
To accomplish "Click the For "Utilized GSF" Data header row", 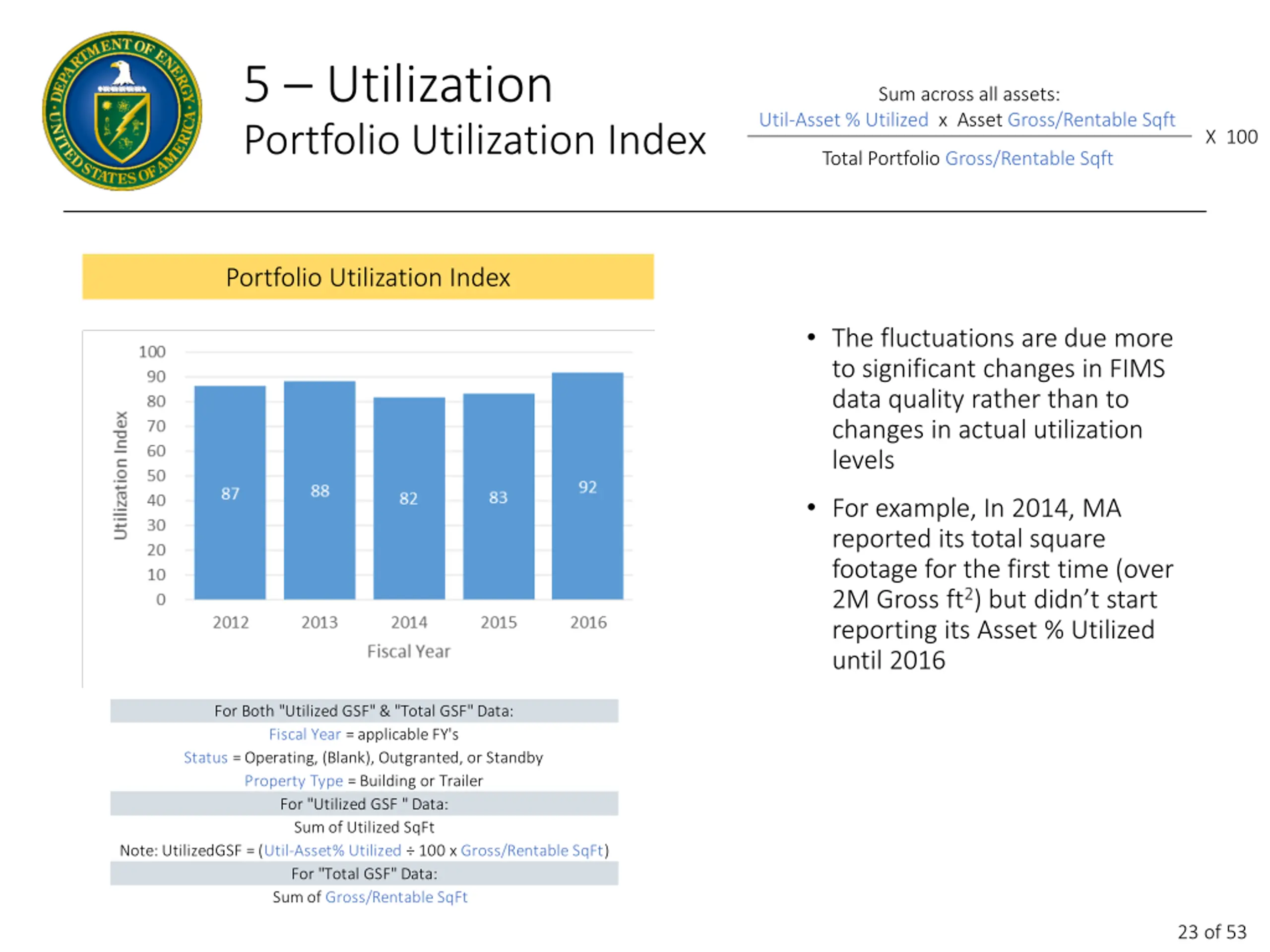I will pos(364,803).
